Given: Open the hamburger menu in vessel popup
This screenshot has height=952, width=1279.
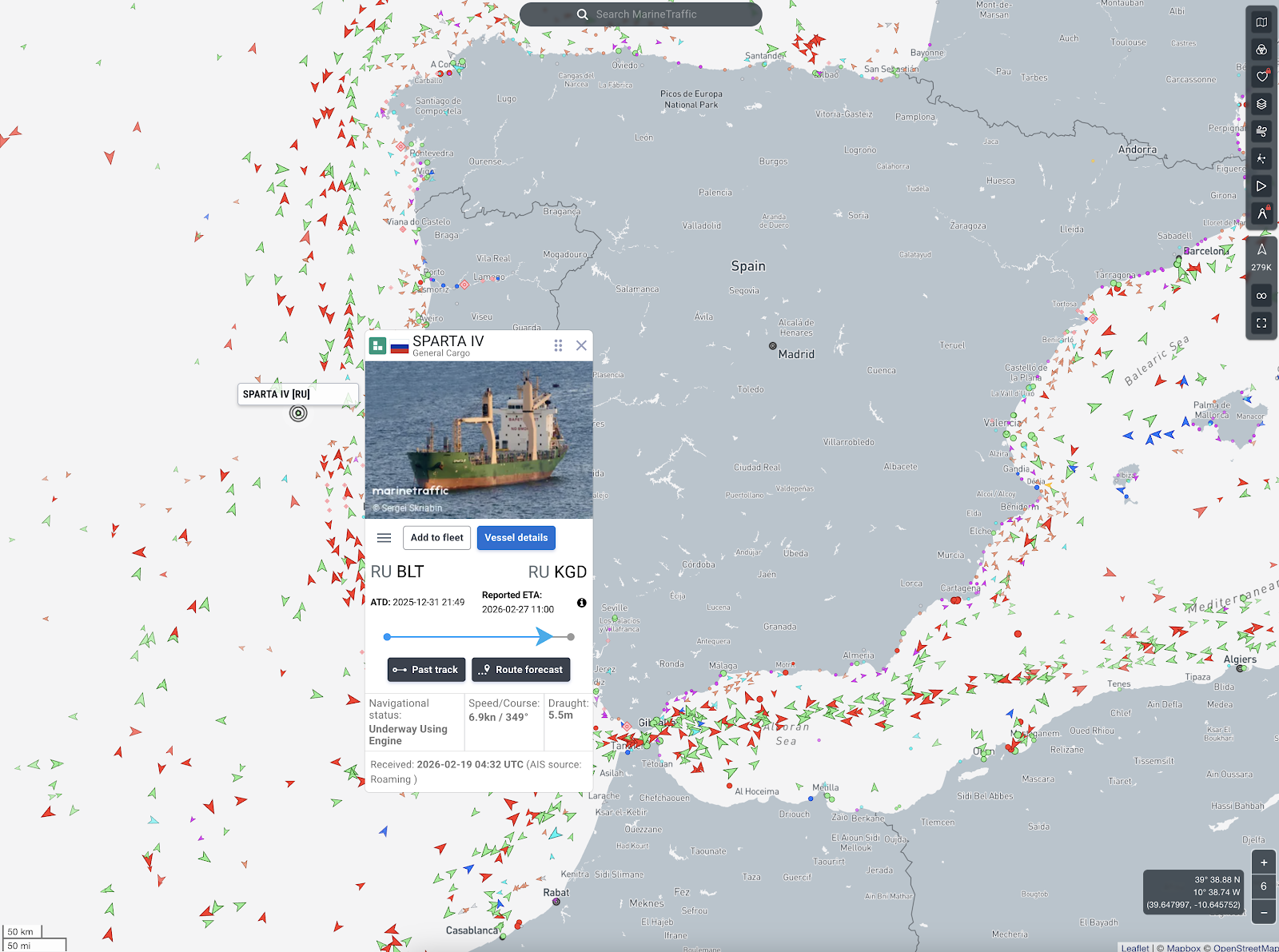Looking at the screenshot, I should (x=384, y=538).
